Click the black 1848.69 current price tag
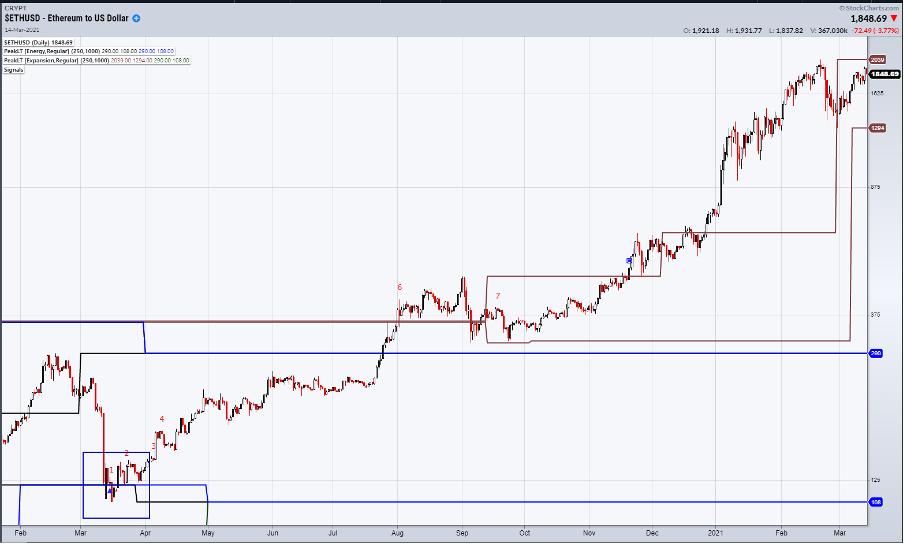Screen dimensions: 904x544 coord(885,74)
